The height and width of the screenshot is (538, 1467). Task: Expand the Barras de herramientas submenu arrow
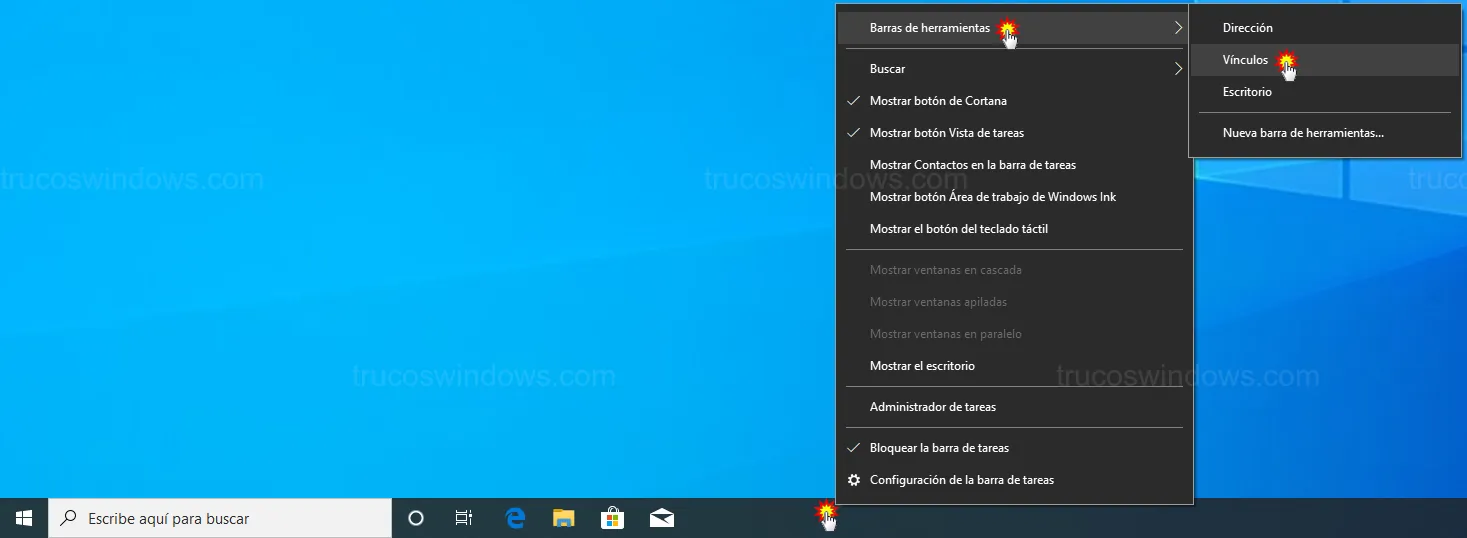1178,28
